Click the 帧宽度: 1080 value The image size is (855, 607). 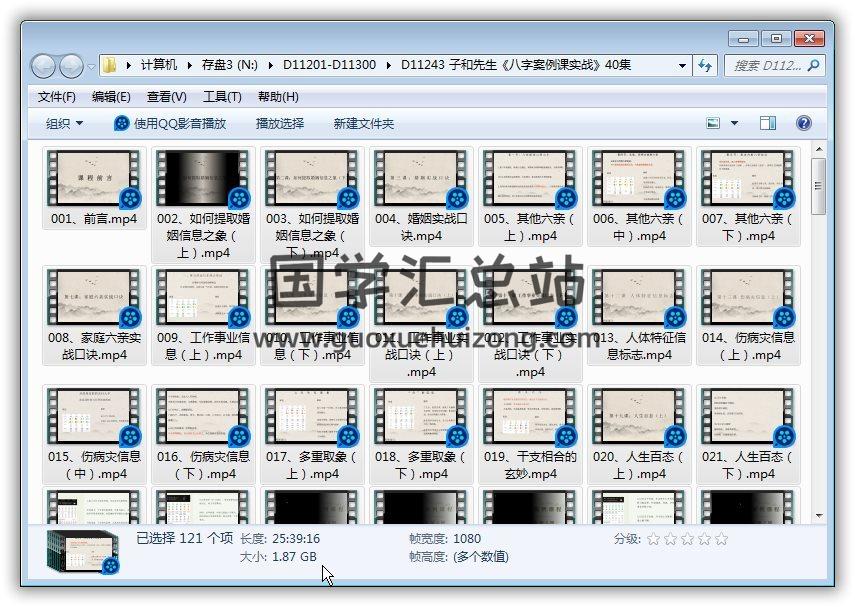(467, 539)
